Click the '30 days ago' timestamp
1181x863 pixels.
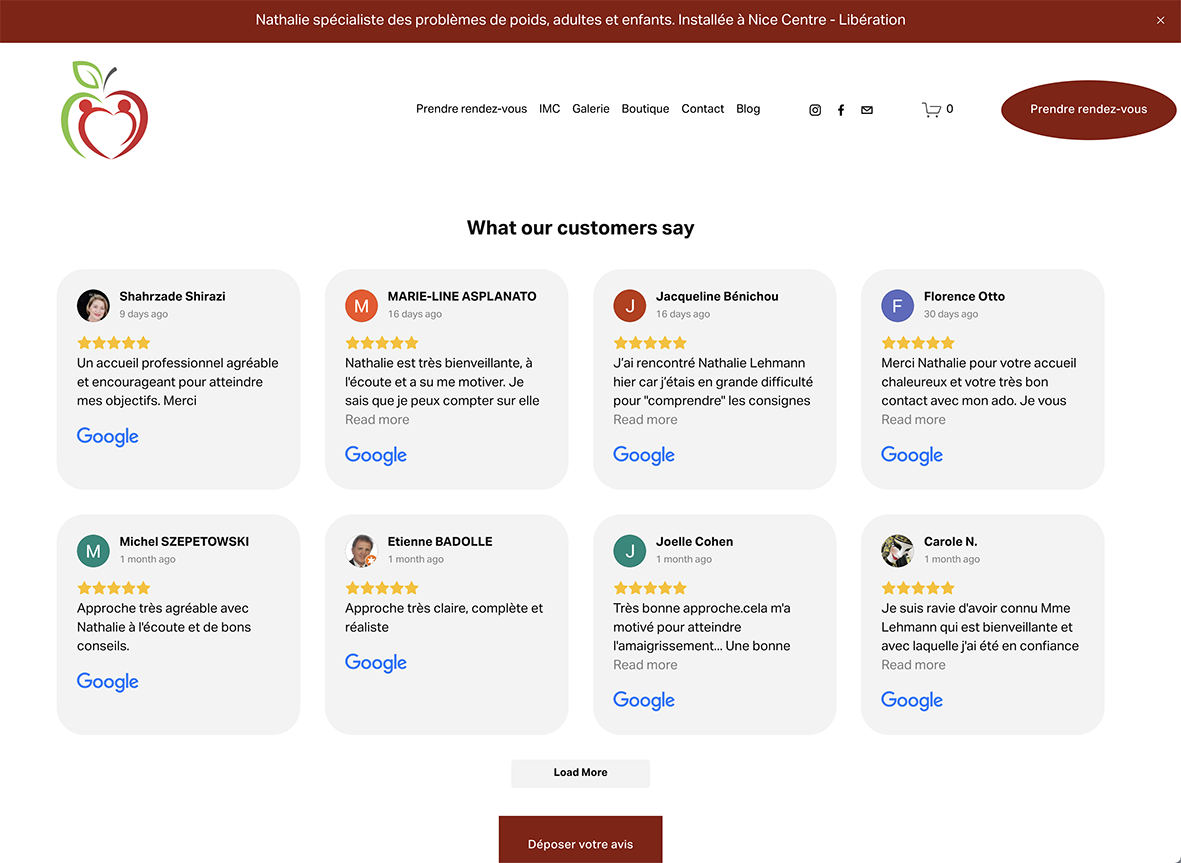pos(951,314)
